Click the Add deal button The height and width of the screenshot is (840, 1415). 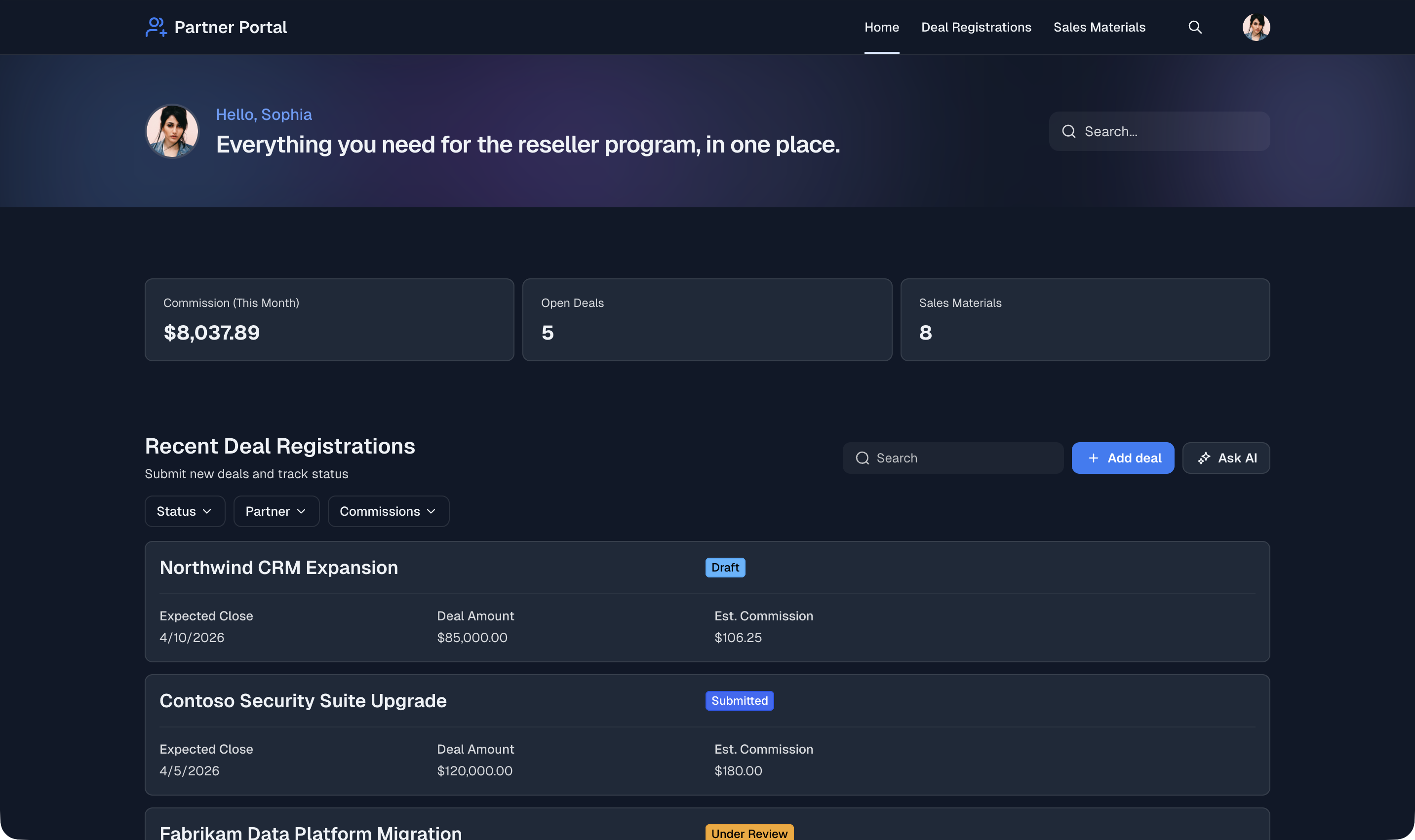coord(1123,458)
